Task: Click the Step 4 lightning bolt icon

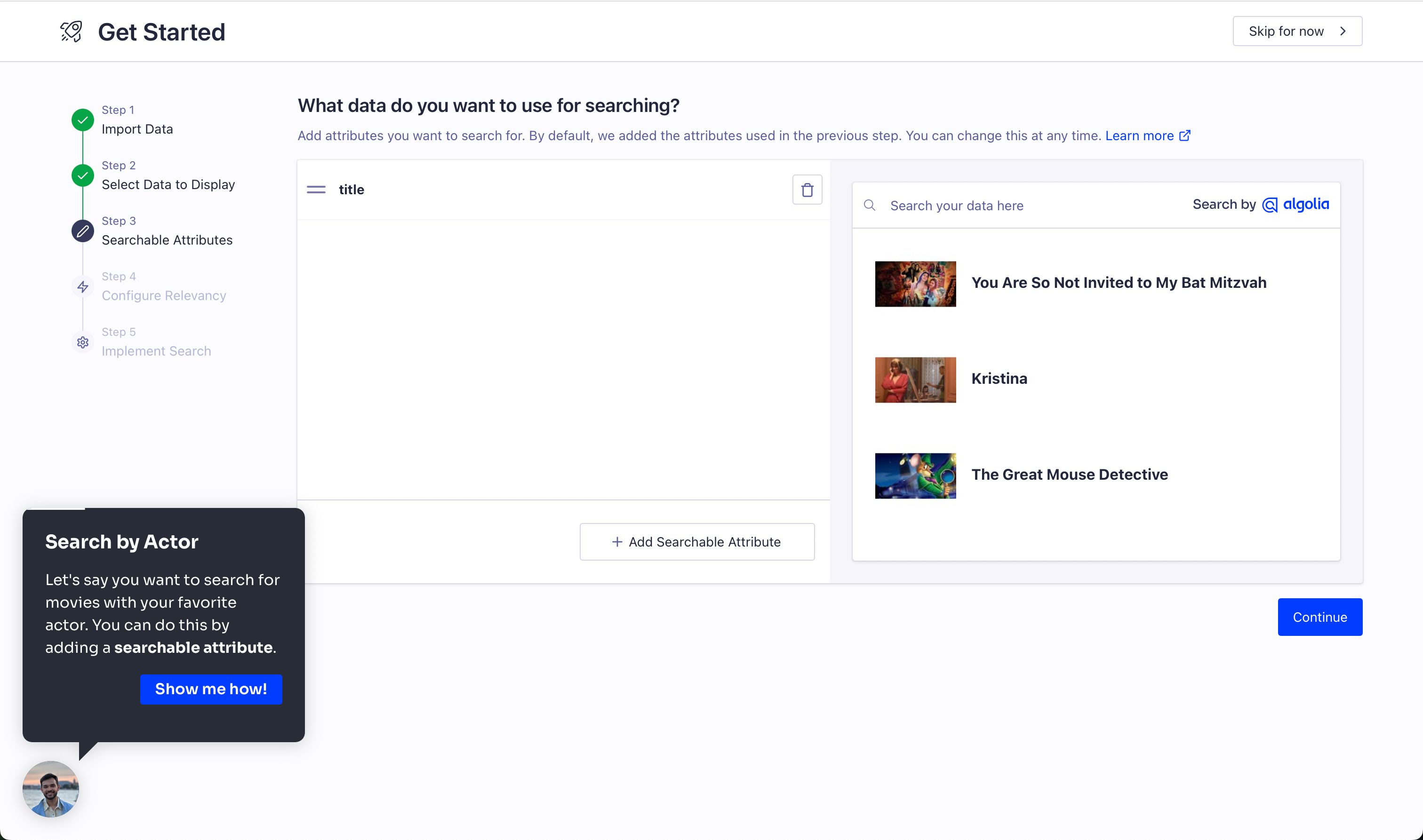Action: tap(83, 286)
